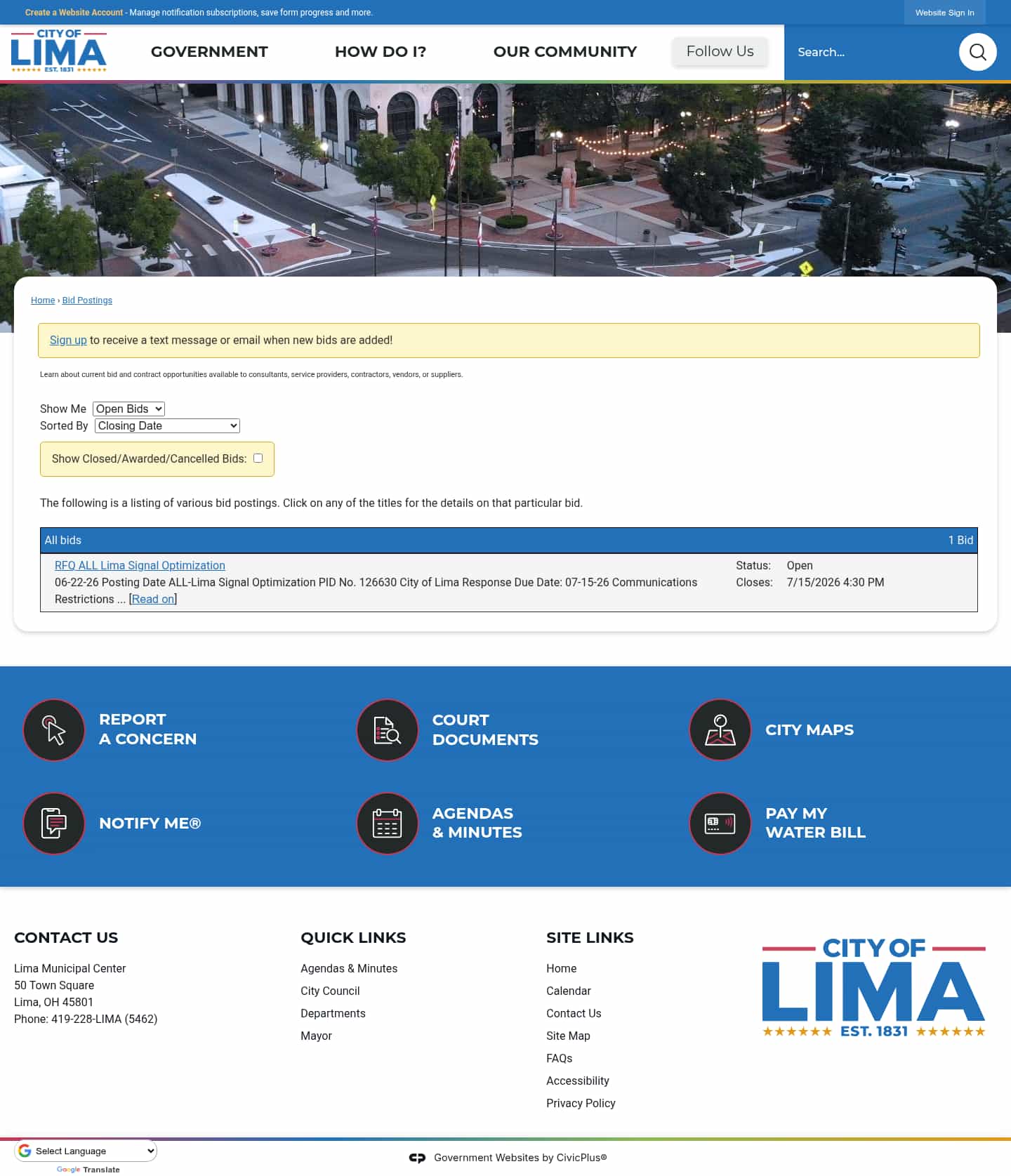Image resolution: width=1011 pixels, height=1176 pixels.
Task: Click the '1 Bid' count text
Action: (x=960, y=540)
